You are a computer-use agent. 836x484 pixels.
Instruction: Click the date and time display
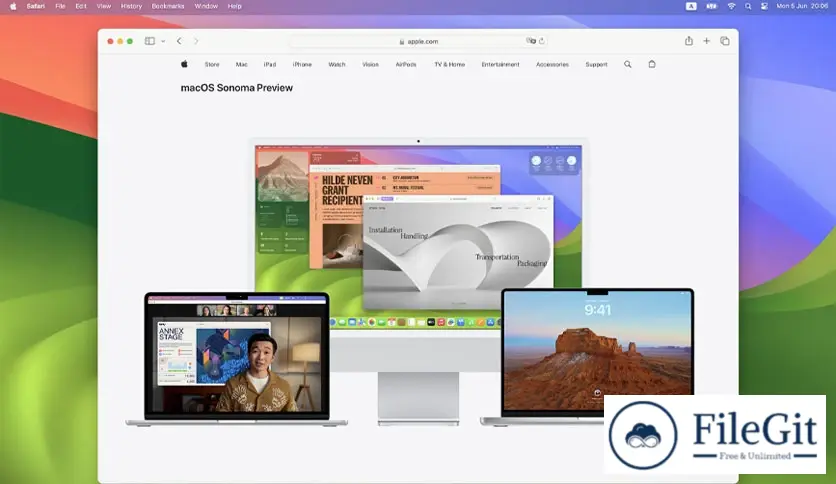802,6
